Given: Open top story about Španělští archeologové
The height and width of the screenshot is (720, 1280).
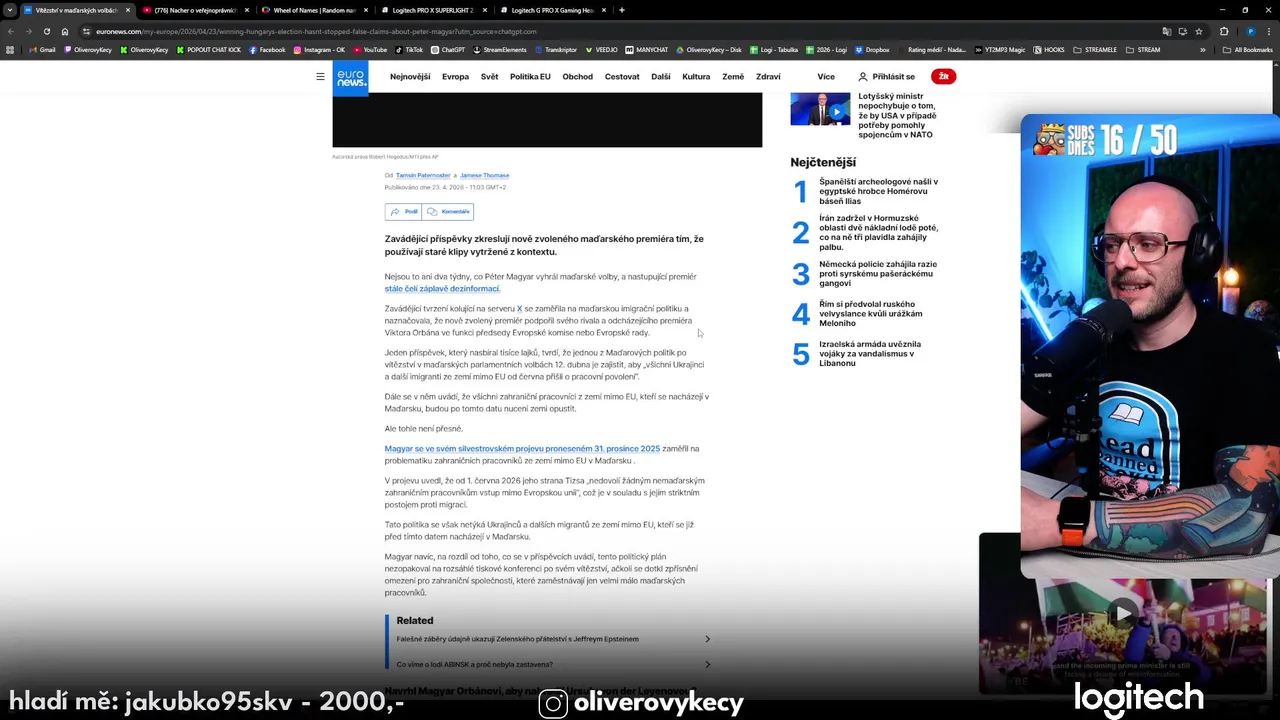Looking at the screenshot, I should [878, 191].
